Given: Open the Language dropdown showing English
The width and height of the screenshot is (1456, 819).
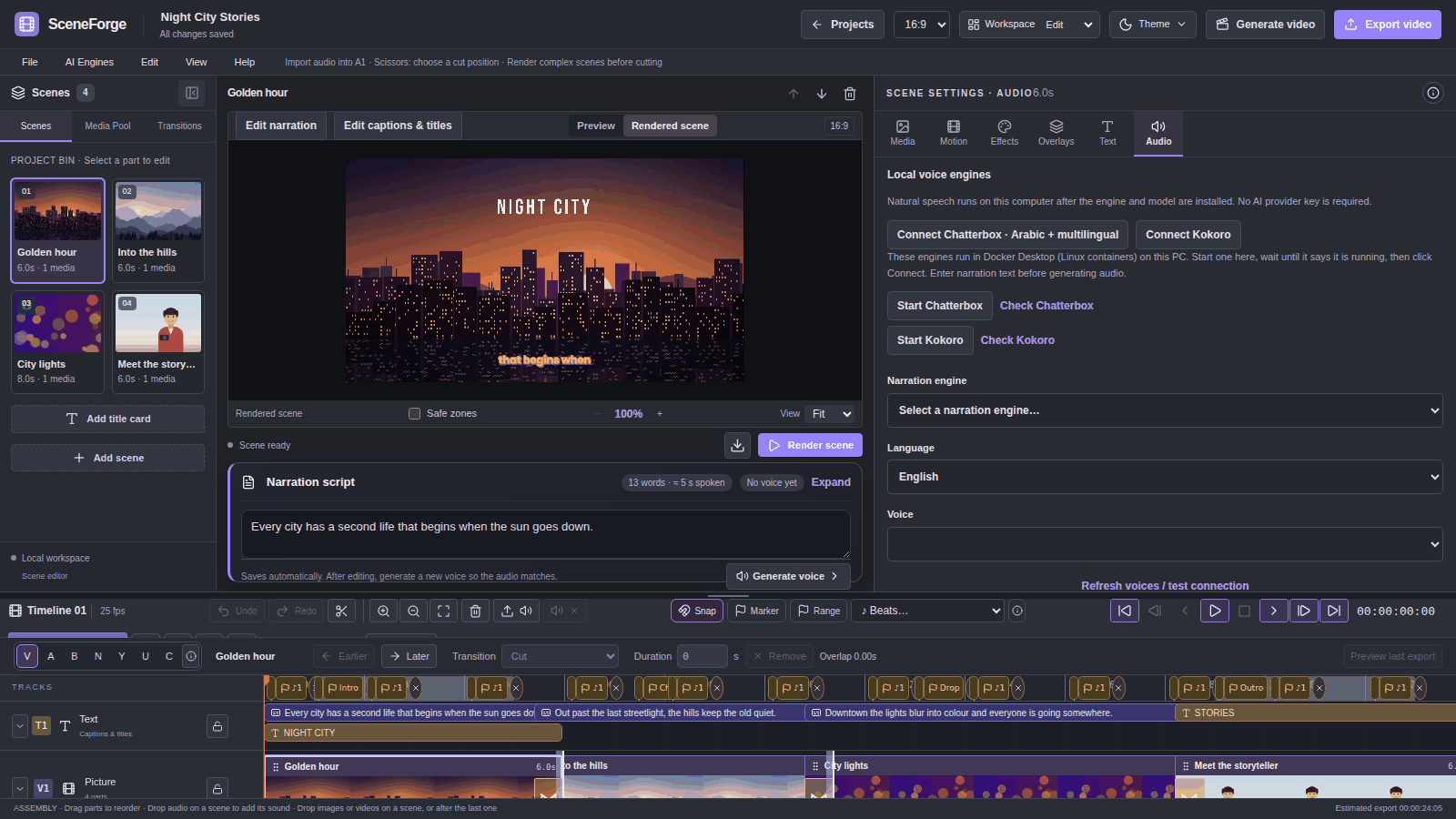Looking at the screenshot, I should pyautogui.click(x=1165, y=477).
